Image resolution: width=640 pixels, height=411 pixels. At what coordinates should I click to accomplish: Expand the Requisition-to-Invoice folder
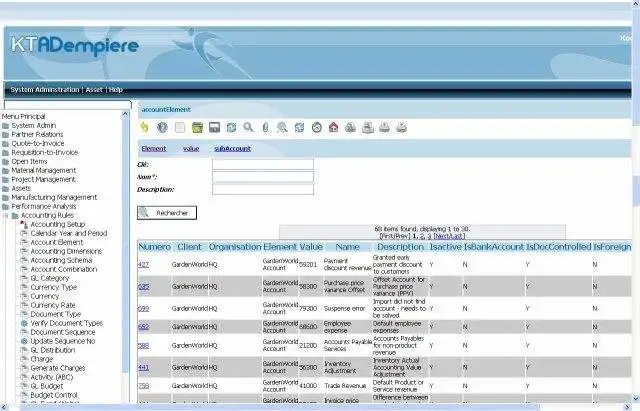(x=5, y=153)
